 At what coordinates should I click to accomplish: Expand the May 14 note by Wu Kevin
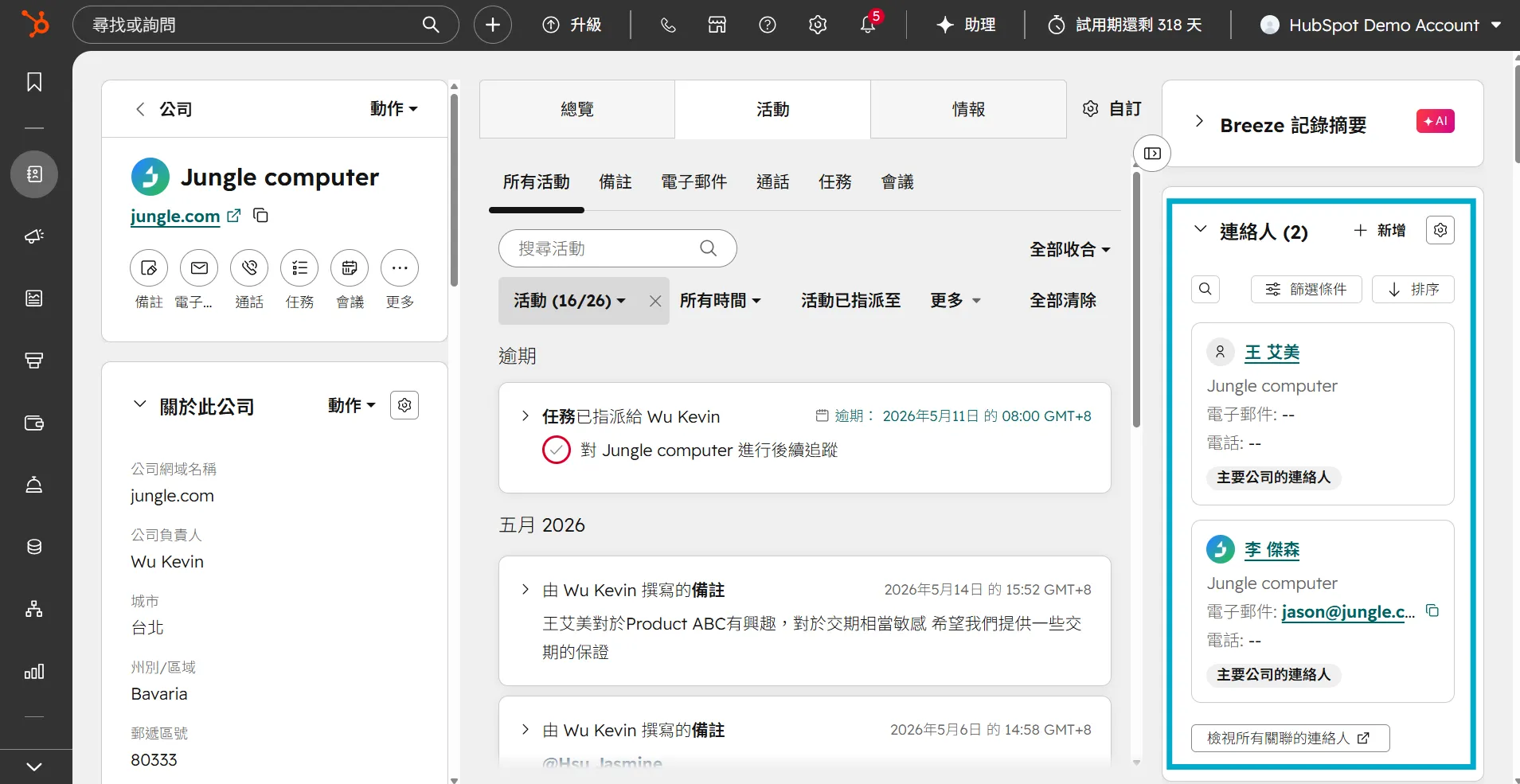pos(525,589)
